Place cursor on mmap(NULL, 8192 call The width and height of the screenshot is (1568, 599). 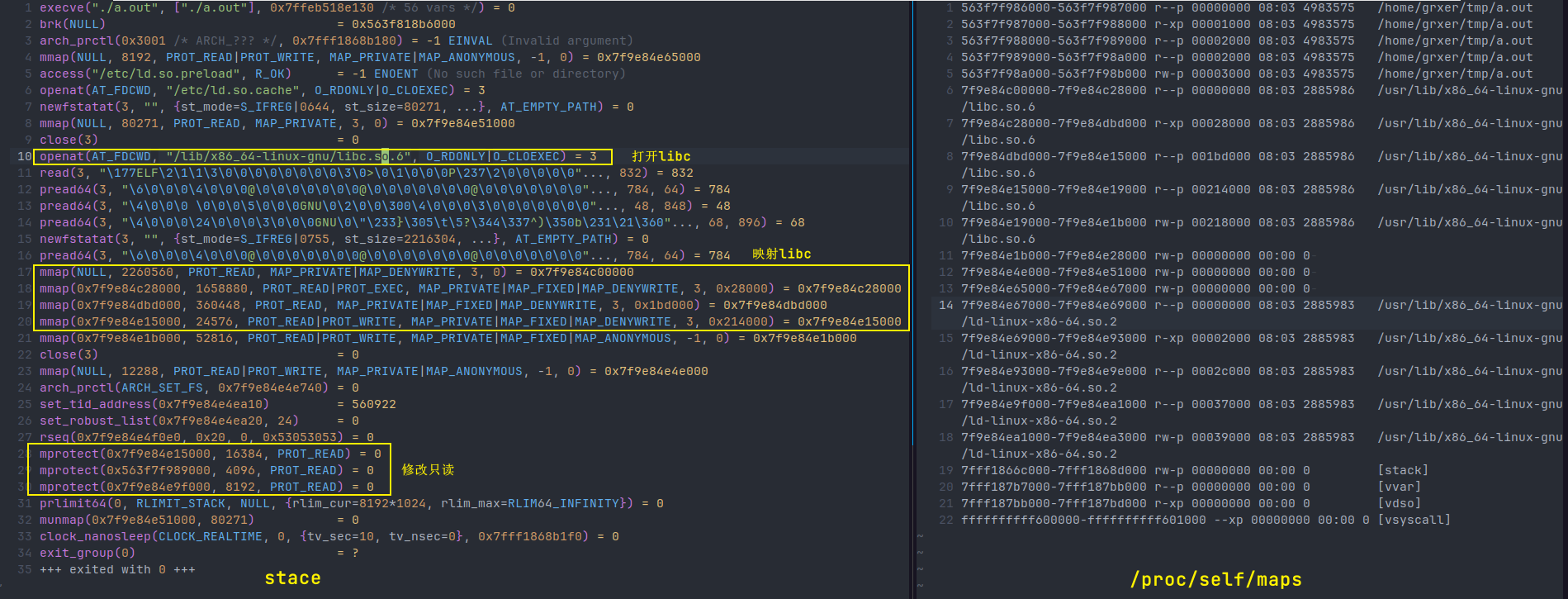tap(370, 57)
